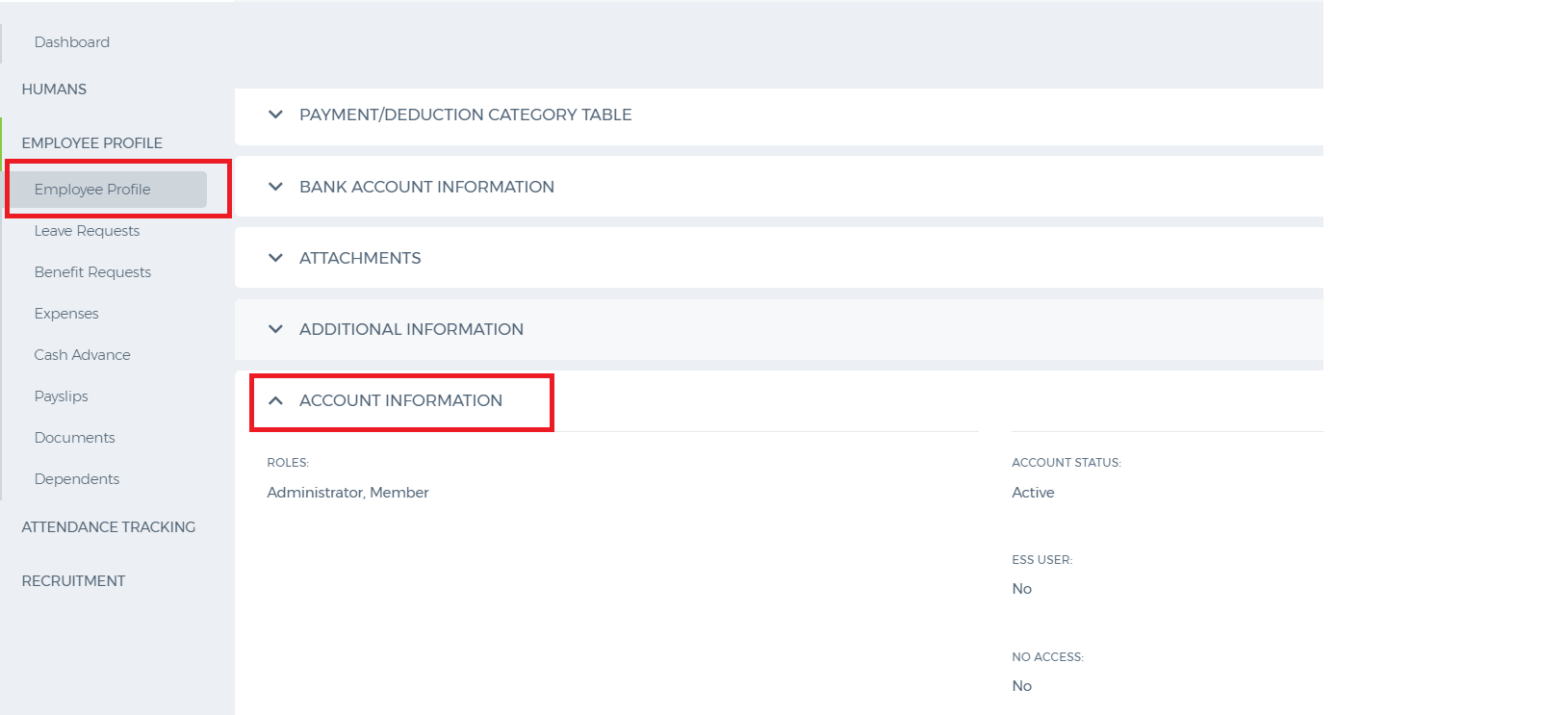Navigate to Cash Advance
This screenshot has width=1568, height=715.
pyautogui.click(x=82, y=355)
